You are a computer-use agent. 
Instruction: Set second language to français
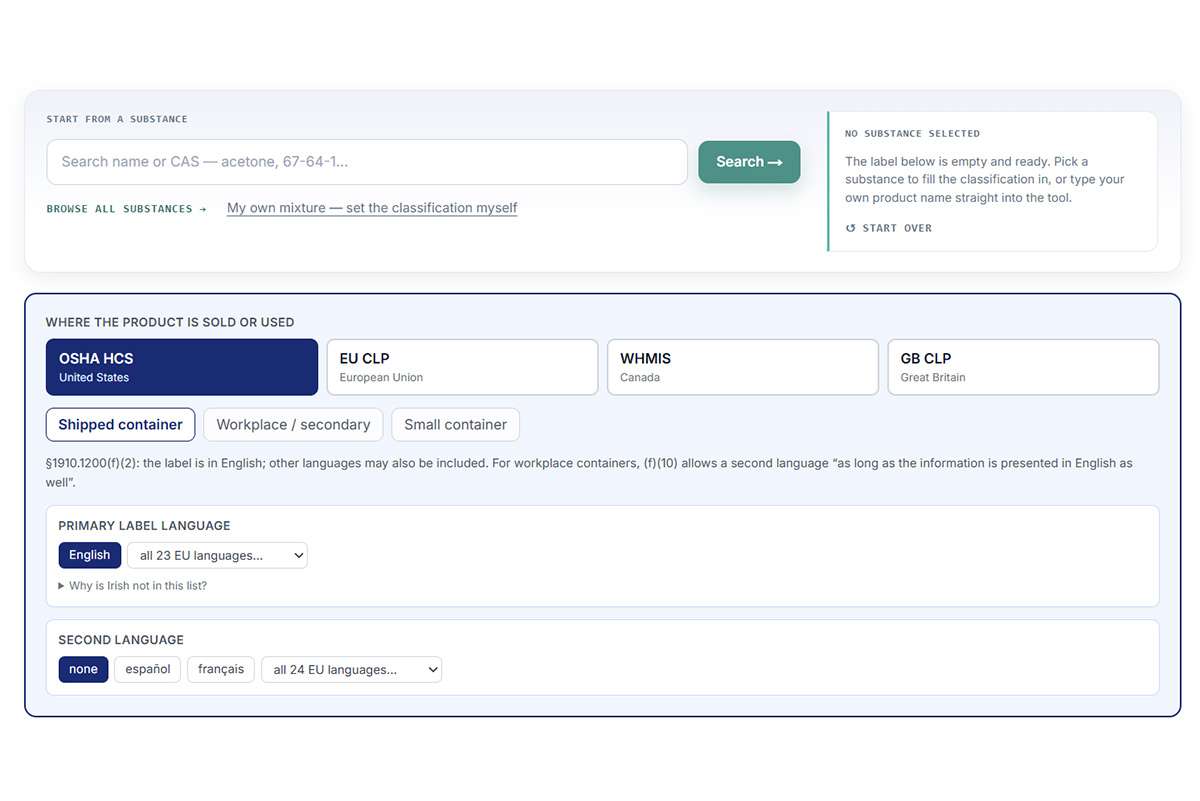pos(221,669)
